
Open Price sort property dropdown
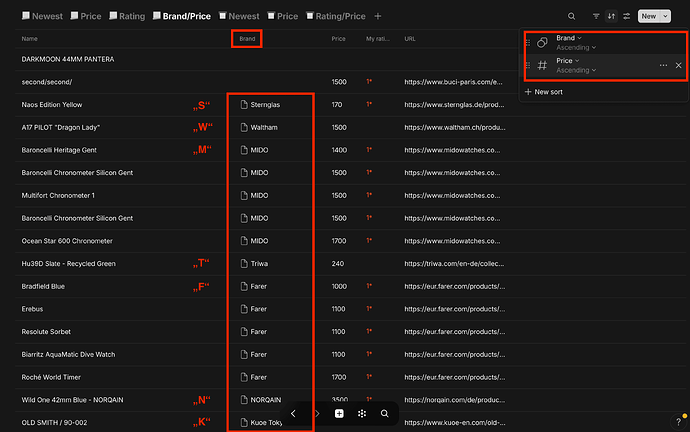click(x=568, y=61)
